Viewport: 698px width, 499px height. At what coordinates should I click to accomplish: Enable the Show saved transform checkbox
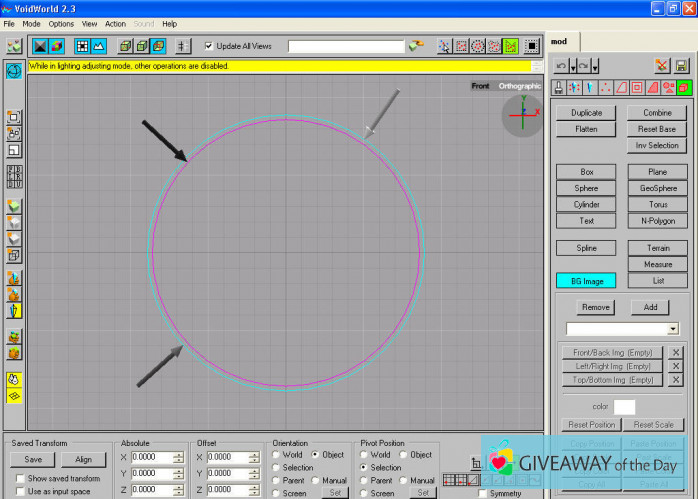click(x=20, y=478)
